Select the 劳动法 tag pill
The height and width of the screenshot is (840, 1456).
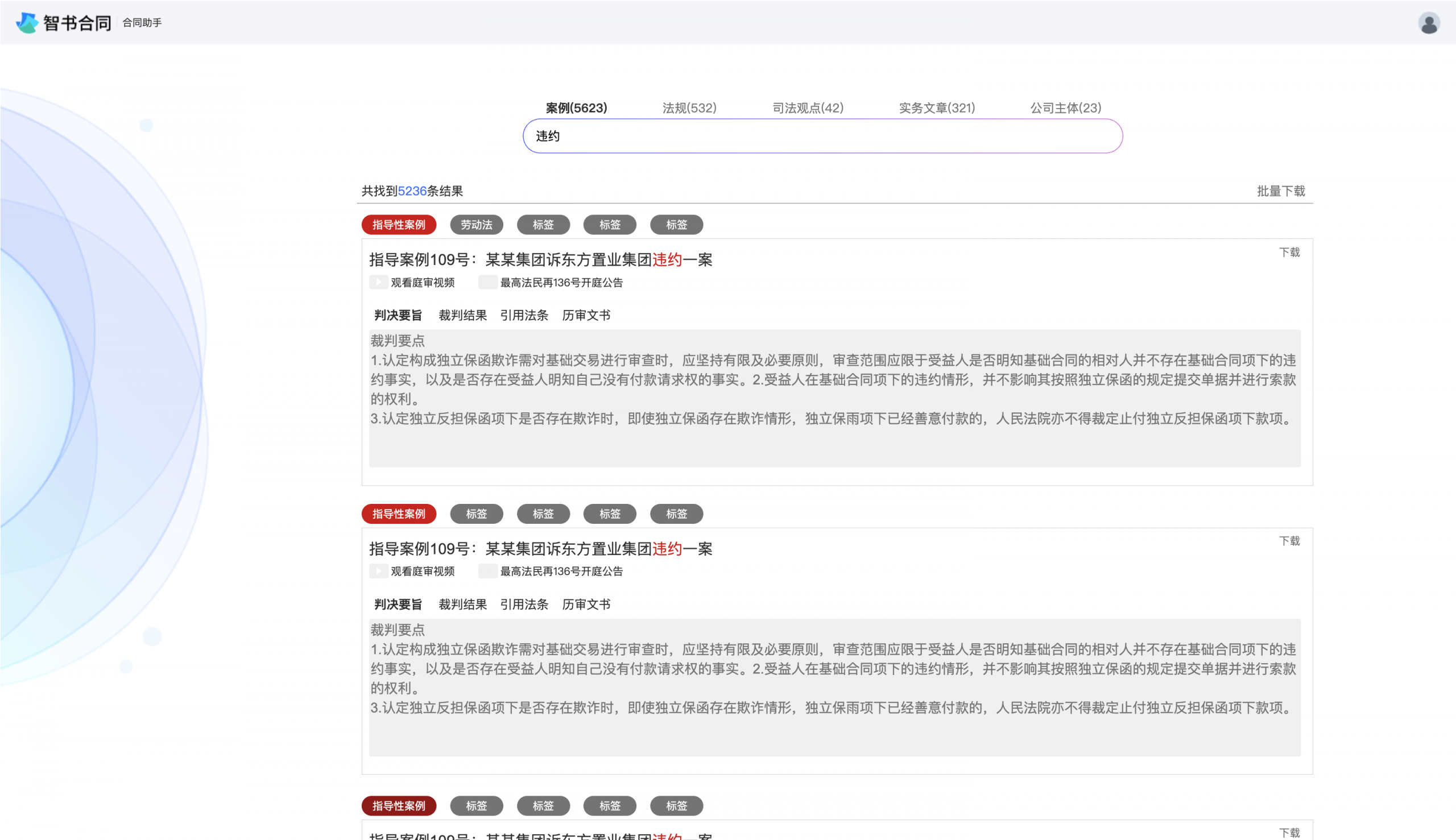point(476,225)
